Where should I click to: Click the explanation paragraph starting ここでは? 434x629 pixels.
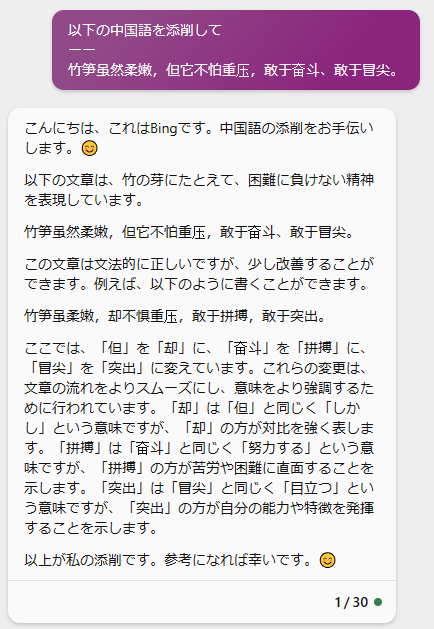(x=199, y=438)
